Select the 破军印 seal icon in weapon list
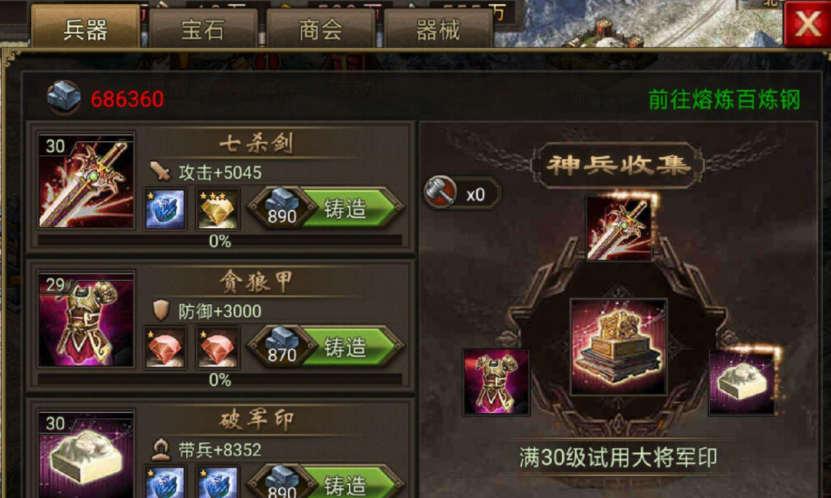The height and width of the screenshot is (498, 831). point(86,455)
